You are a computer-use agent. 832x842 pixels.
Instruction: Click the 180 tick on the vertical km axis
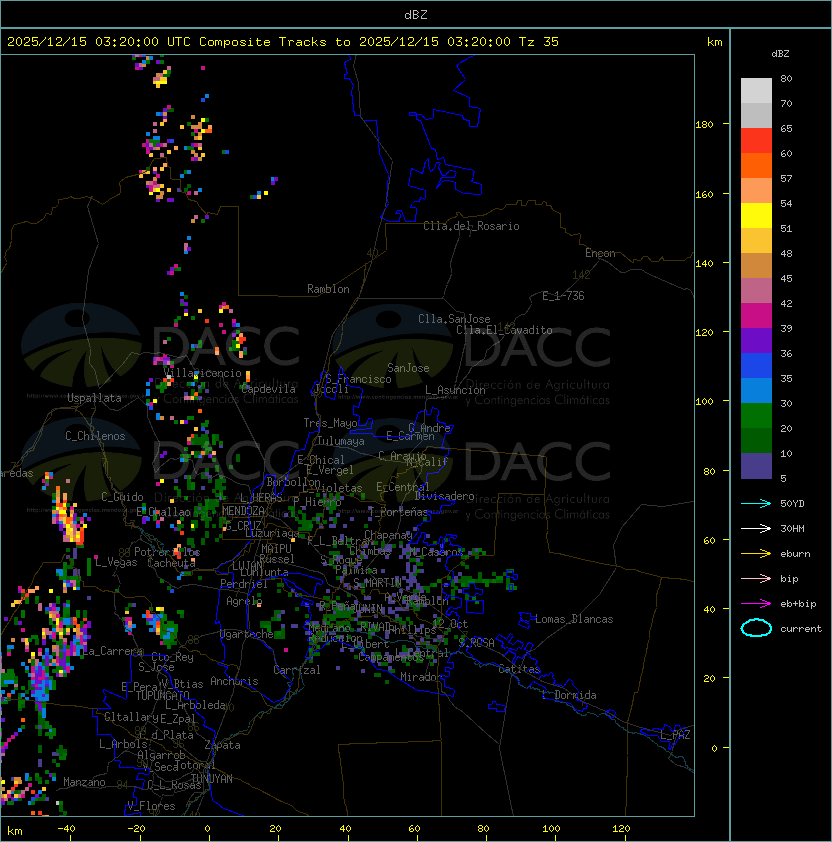(704, 124)
